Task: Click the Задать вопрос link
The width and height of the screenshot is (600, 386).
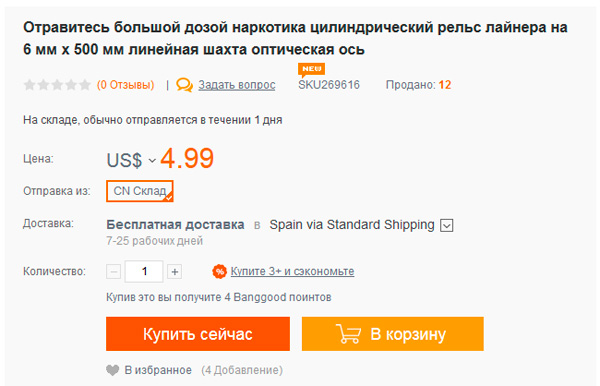Action: click(x=237, y=85)
